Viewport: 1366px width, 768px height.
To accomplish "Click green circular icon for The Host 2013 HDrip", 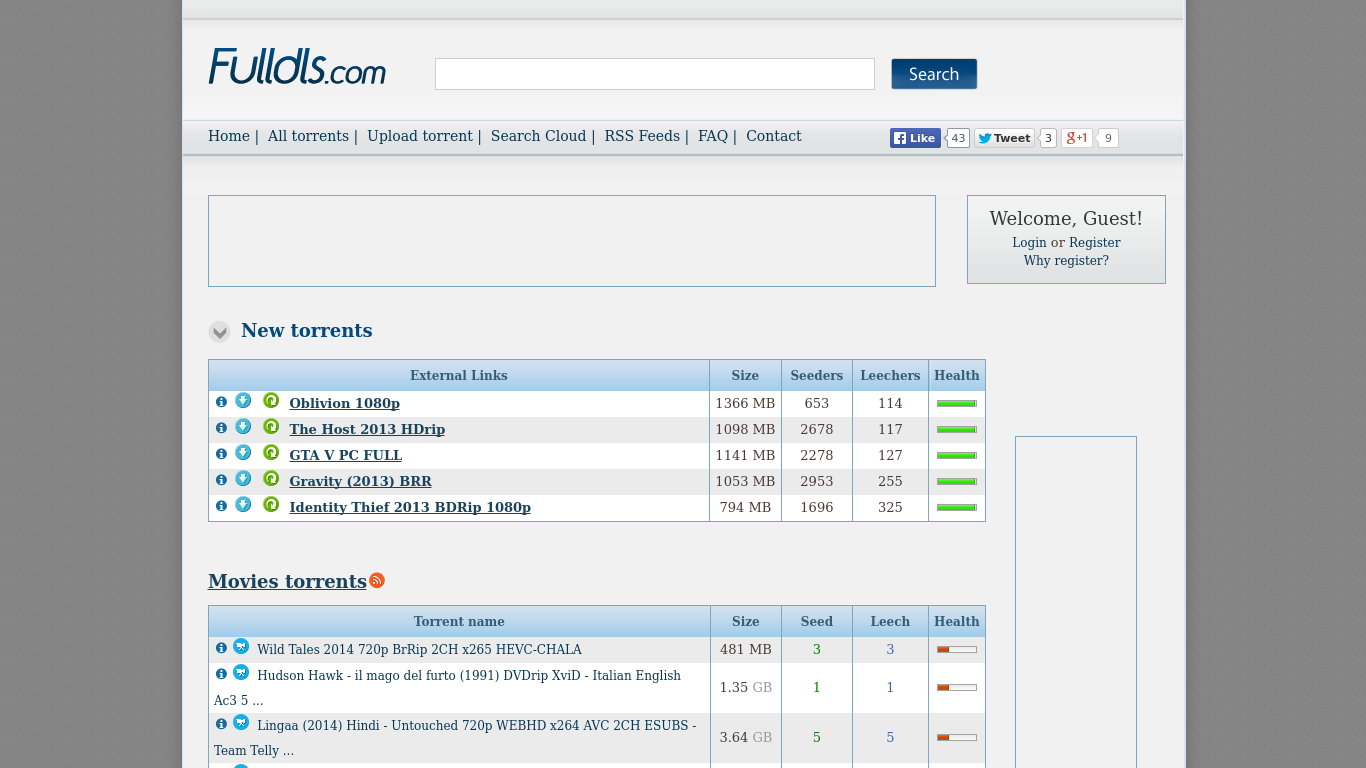I will (x=271, y=427).
